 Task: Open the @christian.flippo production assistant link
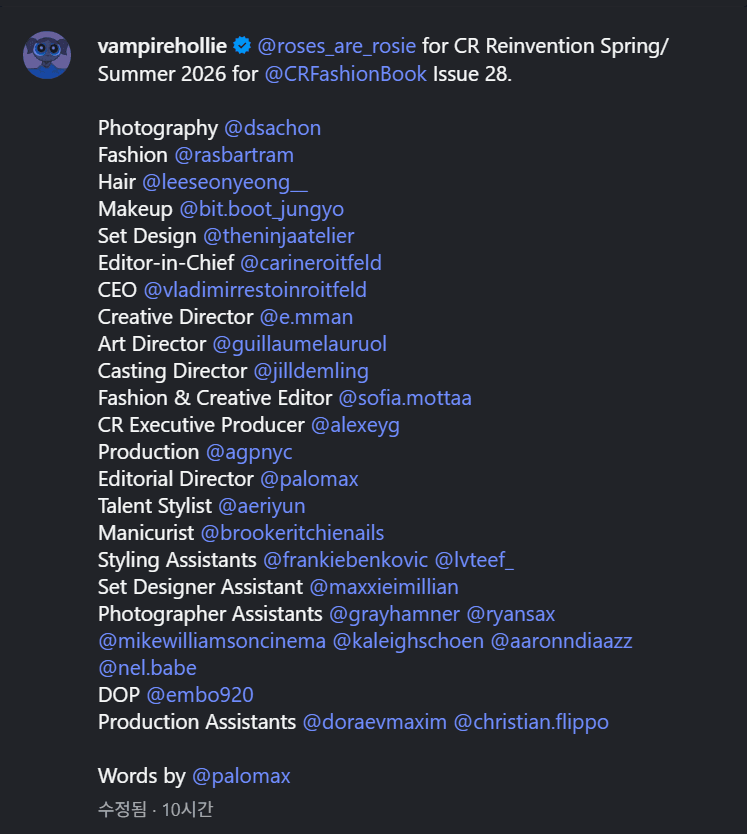tap(531, 722)
